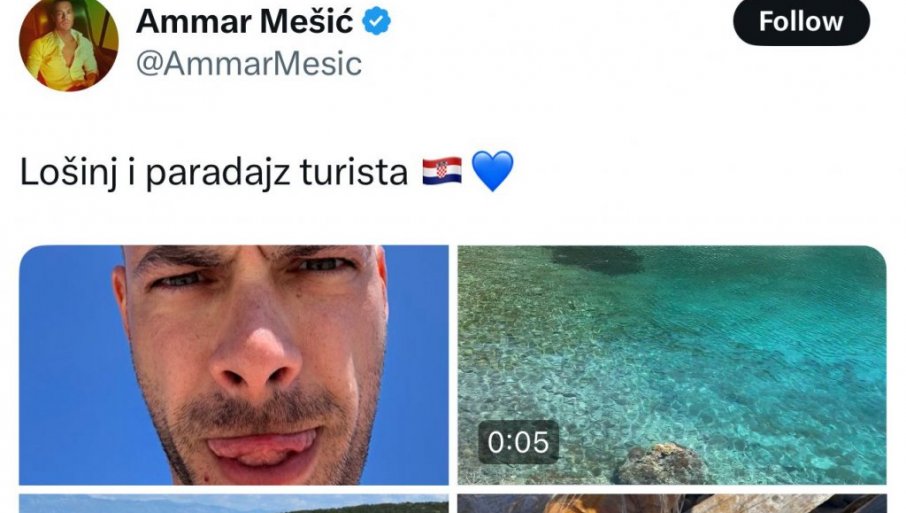Click the Croatian flag emoji
906x513 pixels.
442,172
